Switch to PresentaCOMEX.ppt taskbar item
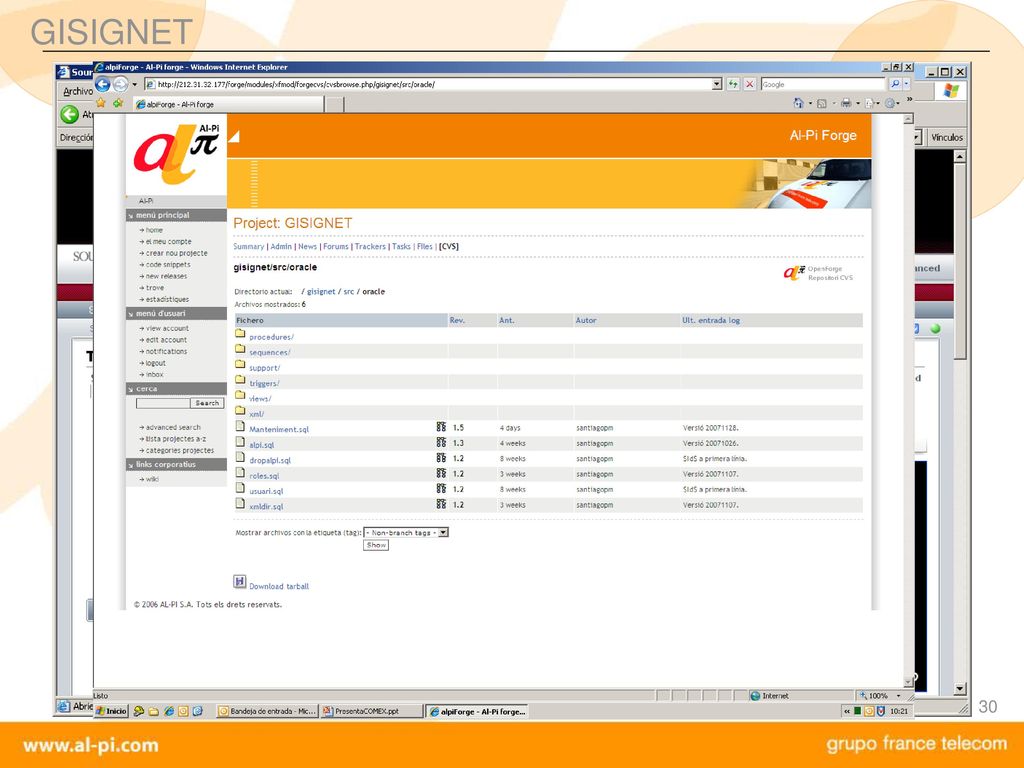The image size is (1024, 768). pos(372,712)
